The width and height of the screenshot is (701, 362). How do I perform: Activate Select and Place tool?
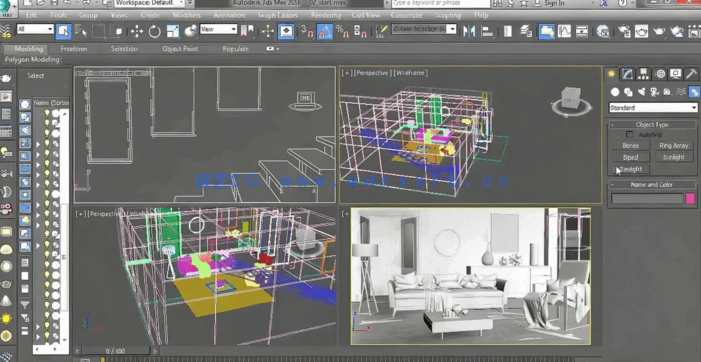point(191,31)
